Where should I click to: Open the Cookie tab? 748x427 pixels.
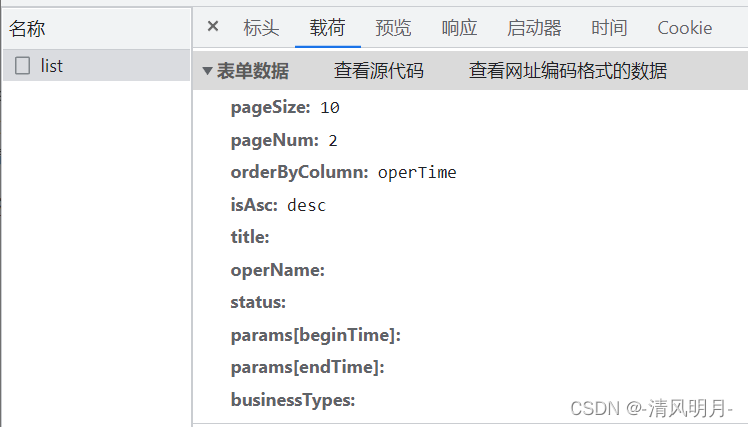685,28
